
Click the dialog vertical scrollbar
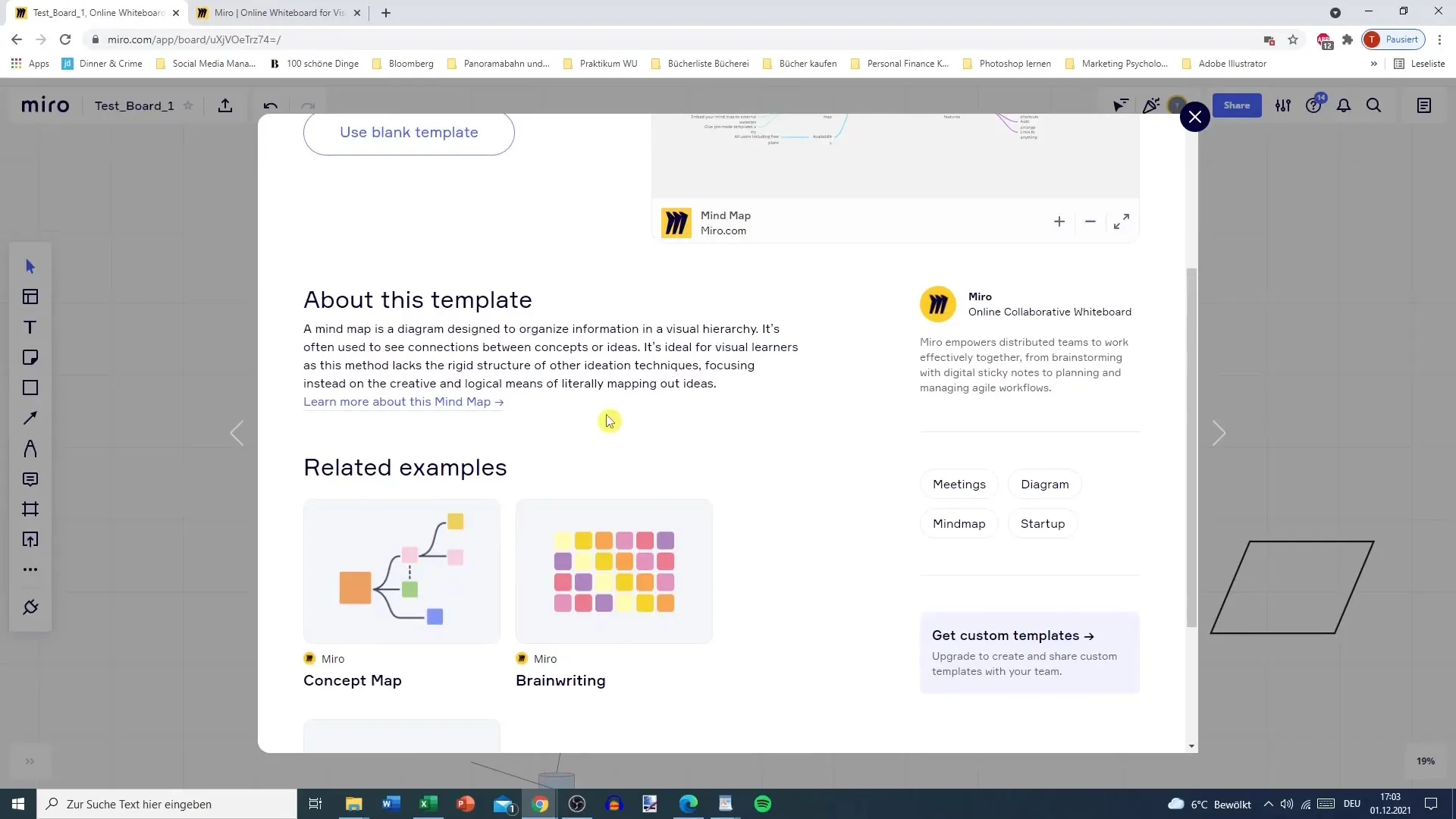pos(1191,447)
